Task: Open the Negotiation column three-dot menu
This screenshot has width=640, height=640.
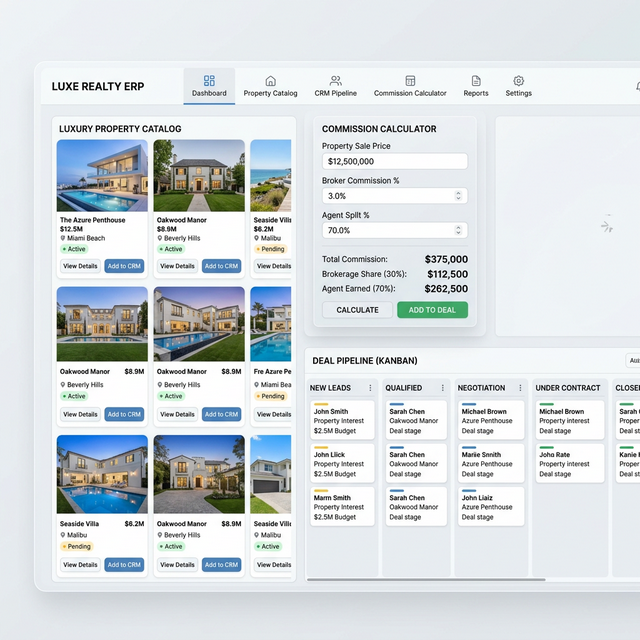Action: tap(520, 388)
